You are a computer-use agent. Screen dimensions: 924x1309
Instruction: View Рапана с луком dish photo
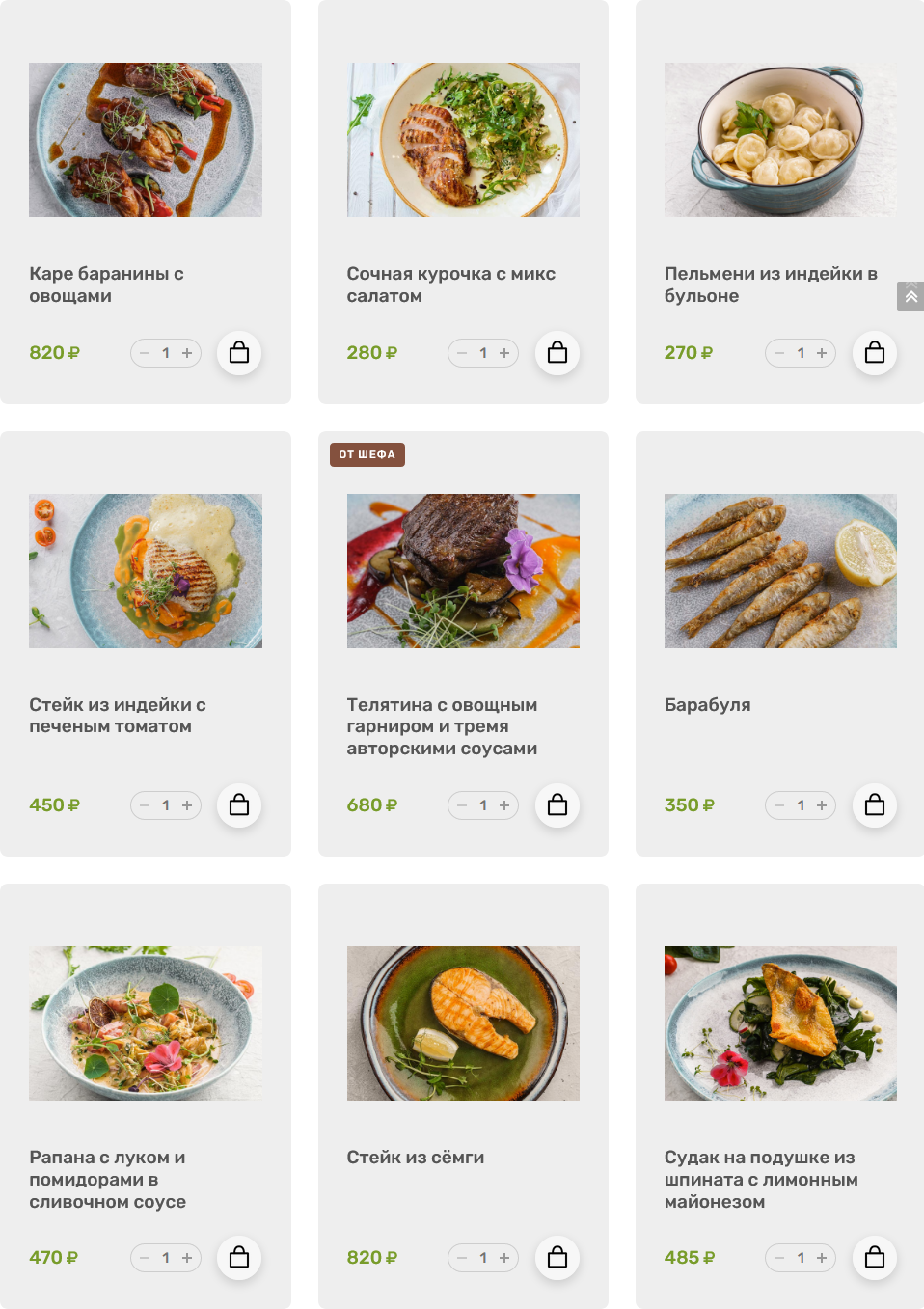pos(146,1023)
